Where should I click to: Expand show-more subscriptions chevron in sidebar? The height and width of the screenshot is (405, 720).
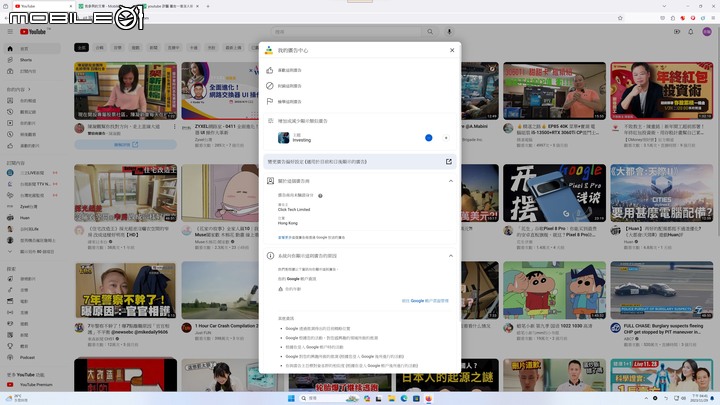(10, 252)
